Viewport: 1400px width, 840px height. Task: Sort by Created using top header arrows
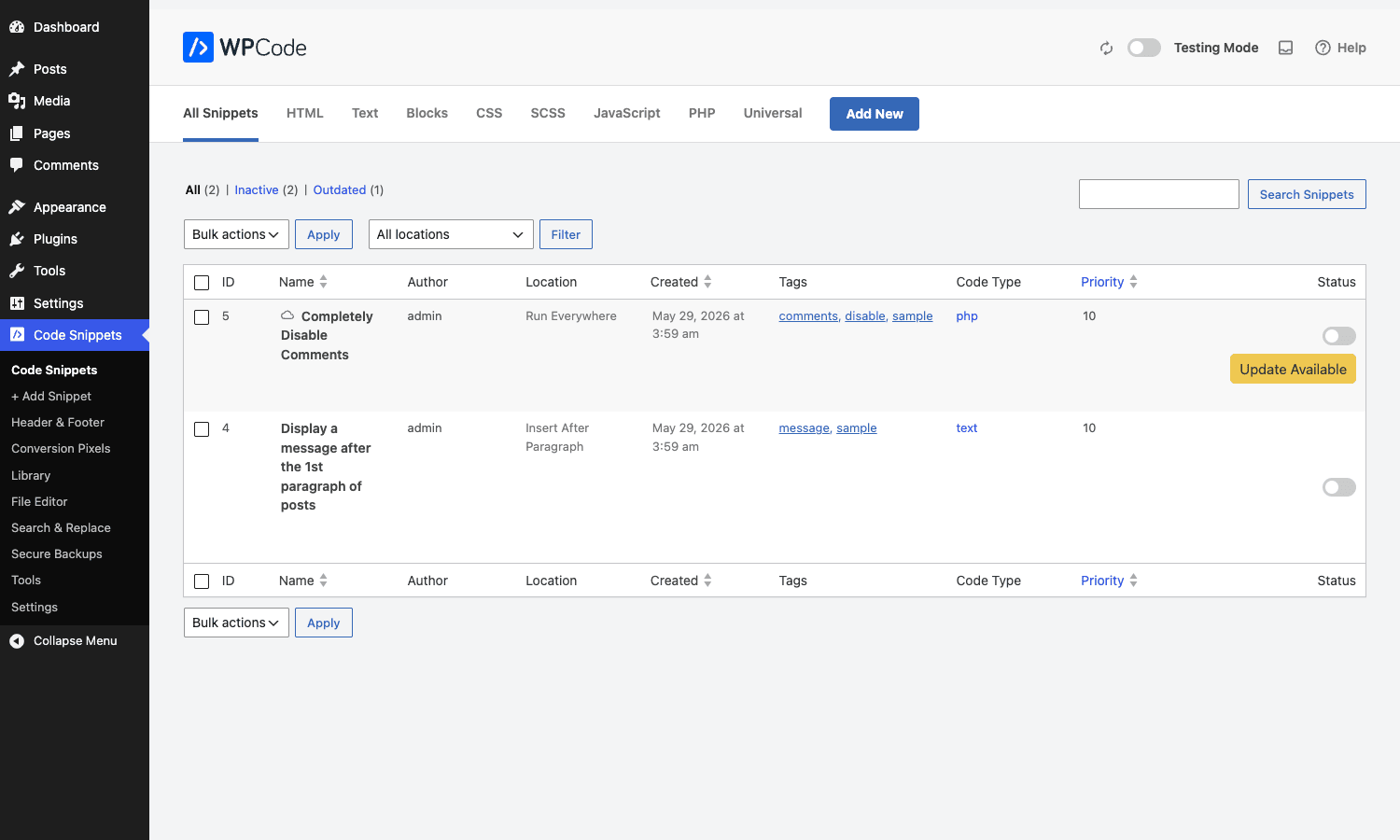tap(707, 282)
